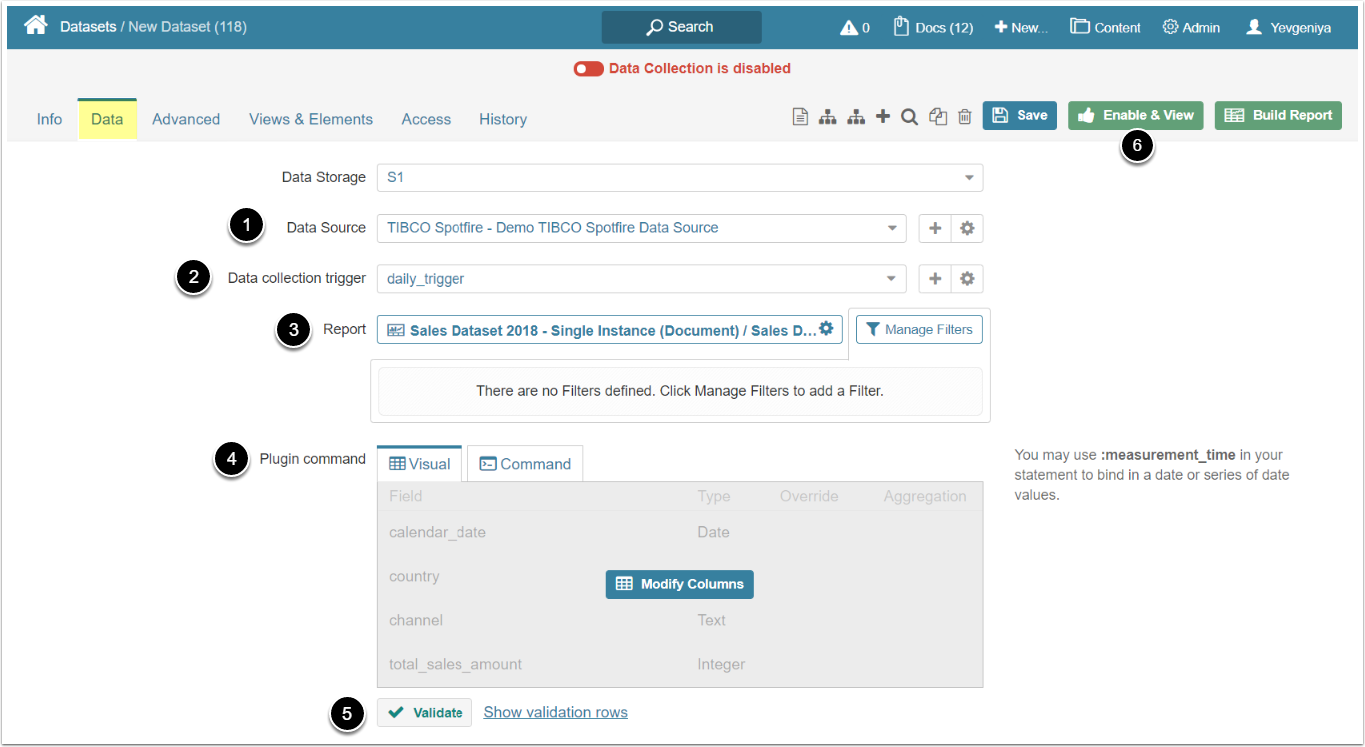Click the calendar_date field row
The image size is (1365, 747).
tap(680, 532)
